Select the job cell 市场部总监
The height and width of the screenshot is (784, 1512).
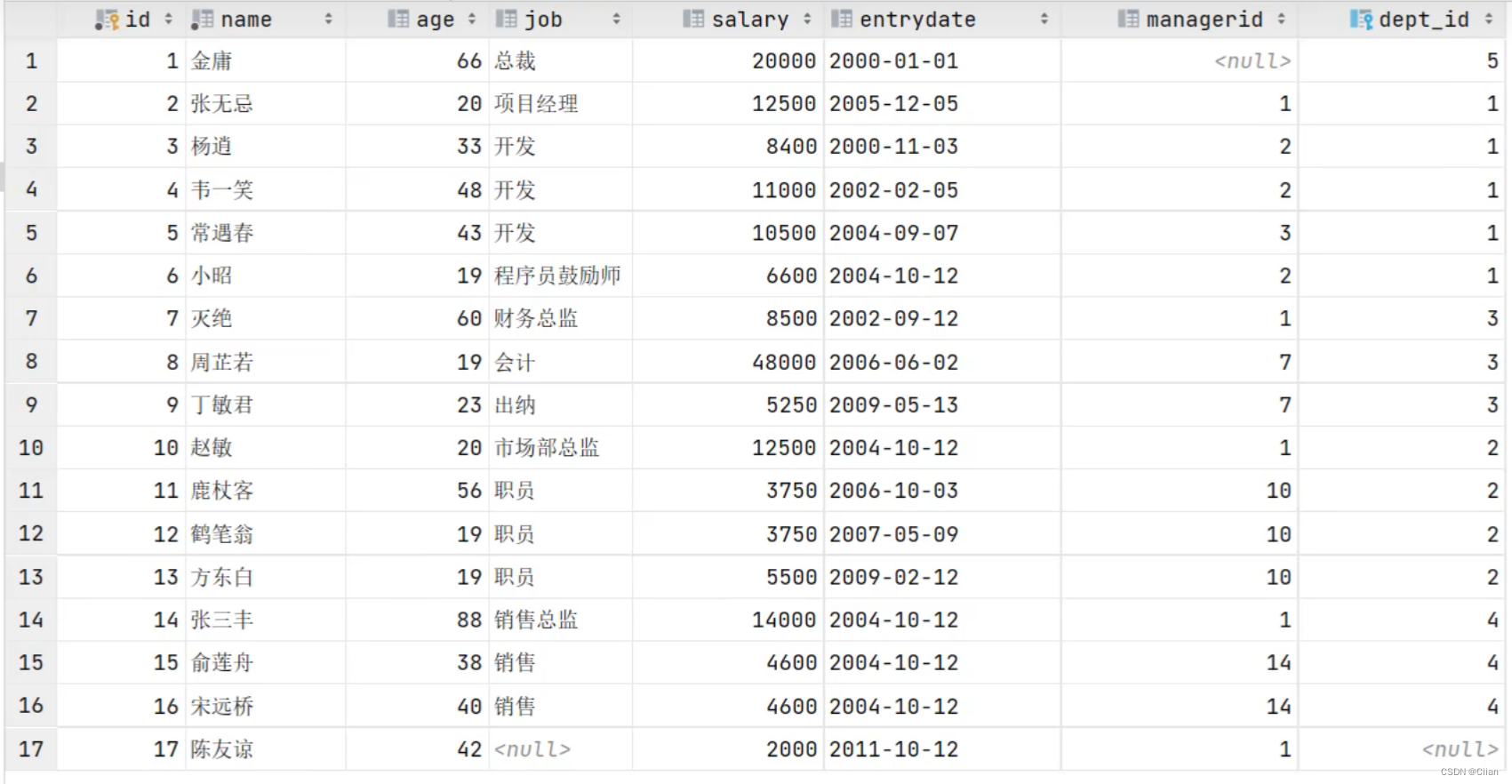560,448
